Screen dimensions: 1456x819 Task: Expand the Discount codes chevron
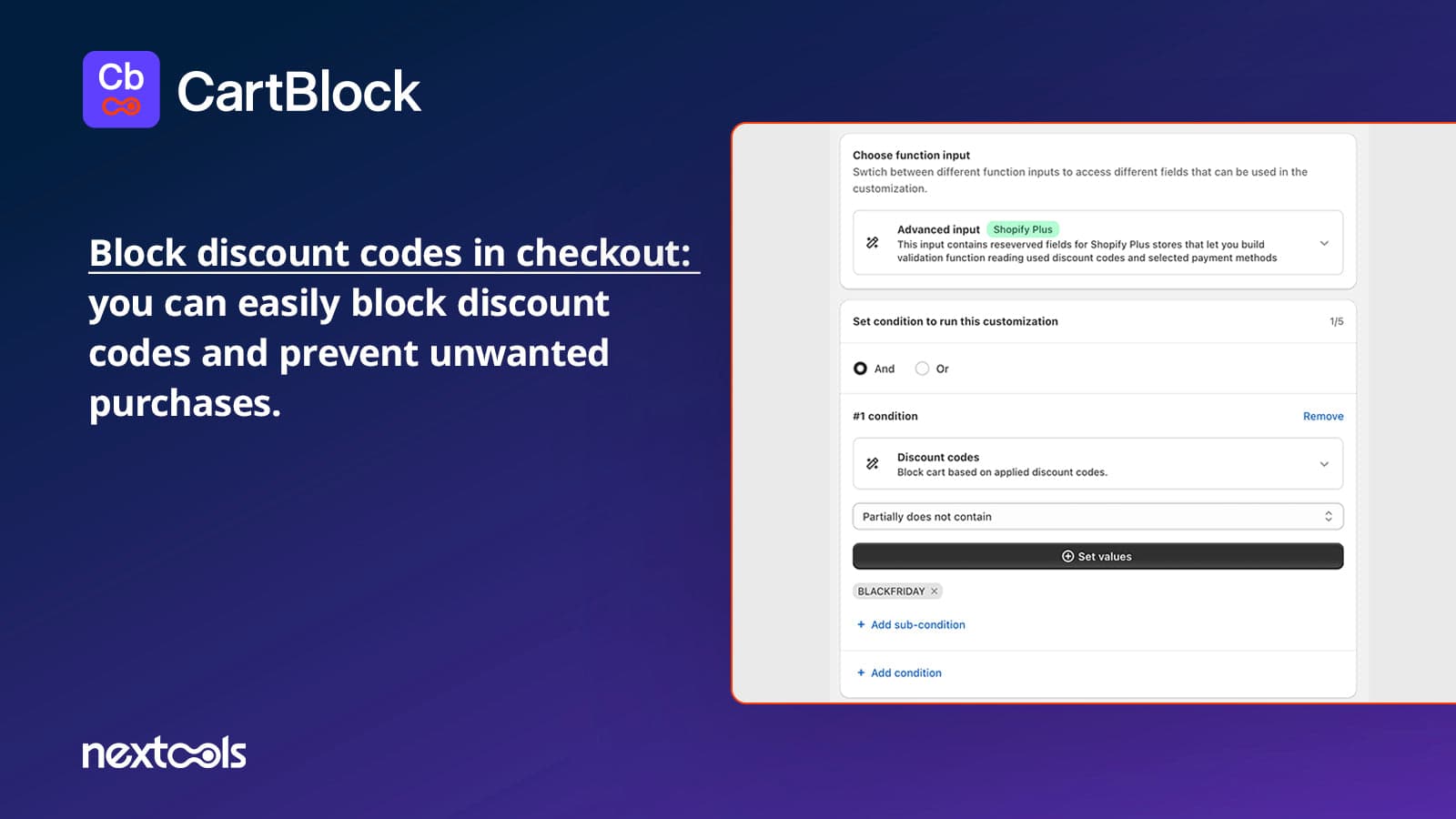(x=1324, y=464)
